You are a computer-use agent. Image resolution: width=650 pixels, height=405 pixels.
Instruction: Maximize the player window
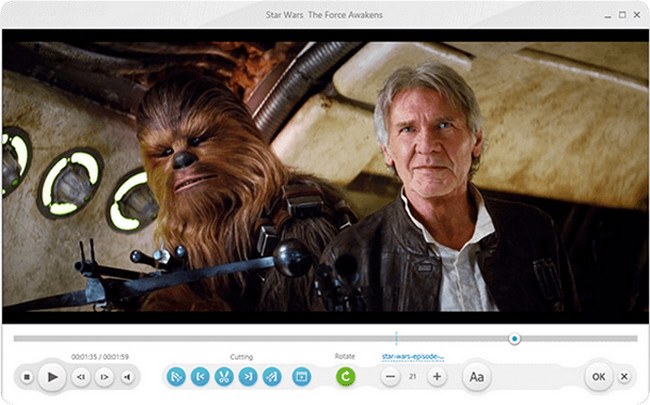point(622,15)
